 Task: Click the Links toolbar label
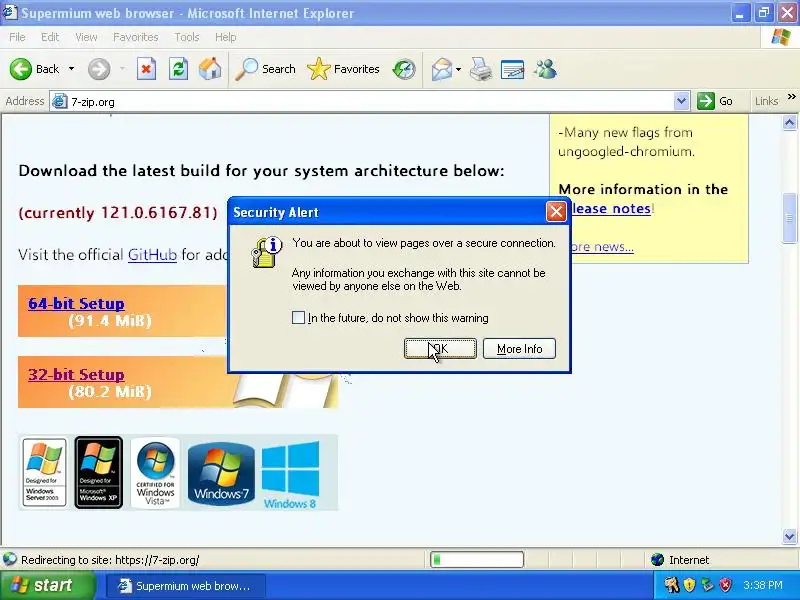(766, 101)
